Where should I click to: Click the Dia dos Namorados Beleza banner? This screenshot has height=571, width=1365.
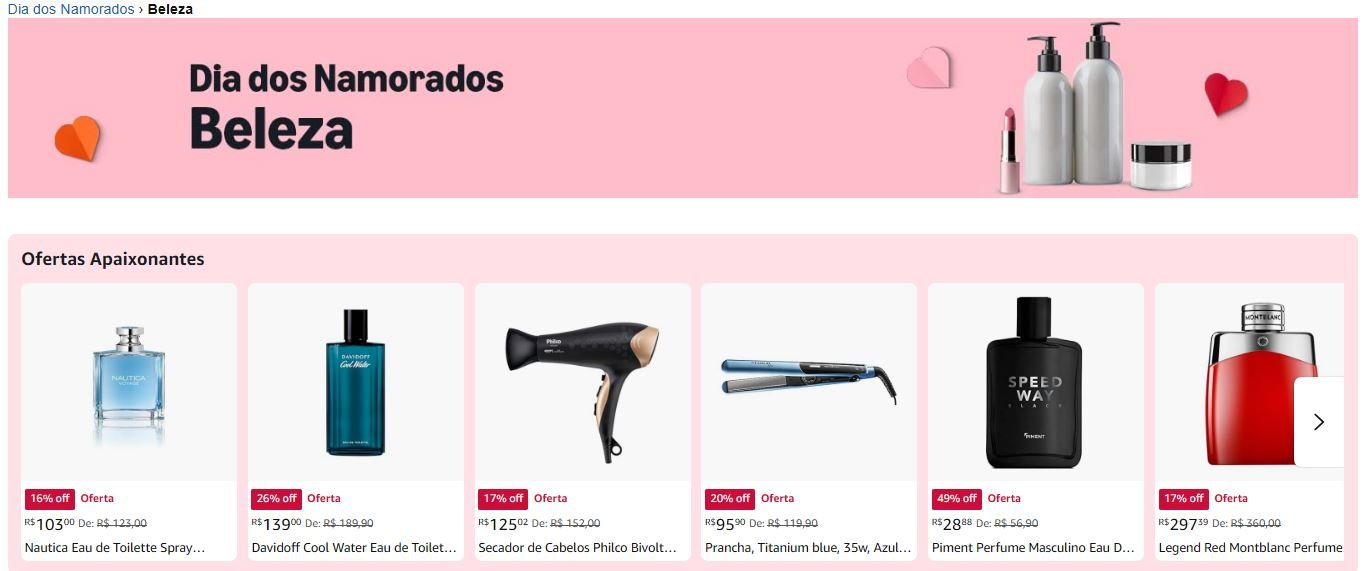(683, 108)
